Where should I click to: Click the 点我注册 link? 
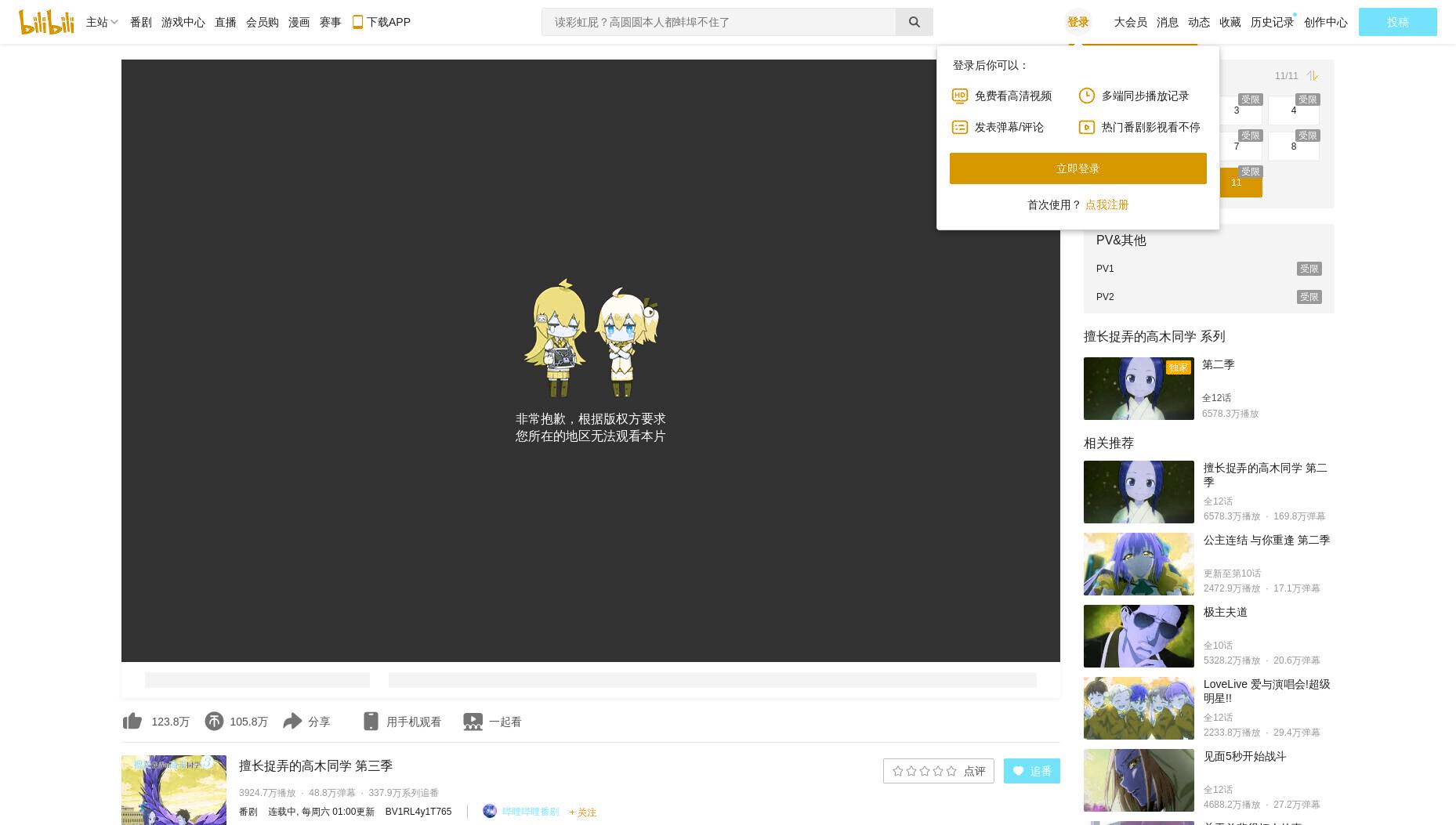coord(1106,204)
